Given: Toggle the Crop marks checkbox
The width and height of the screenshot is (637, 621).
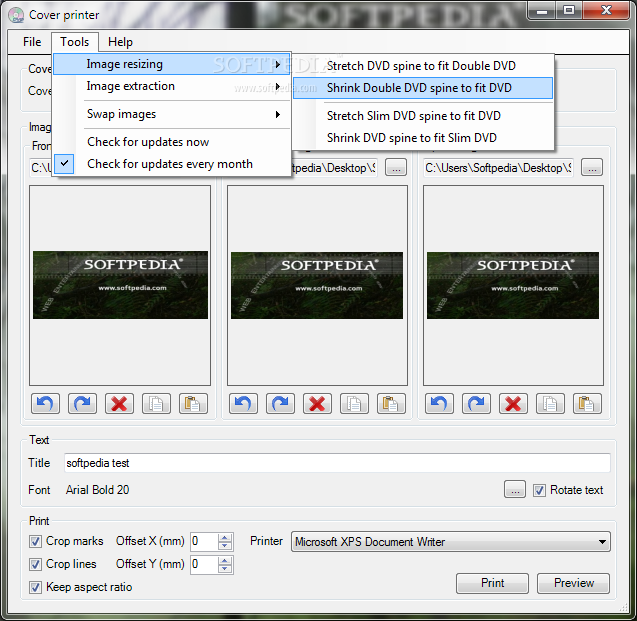Looking at the screenshot, I should [x=35, y=541].
